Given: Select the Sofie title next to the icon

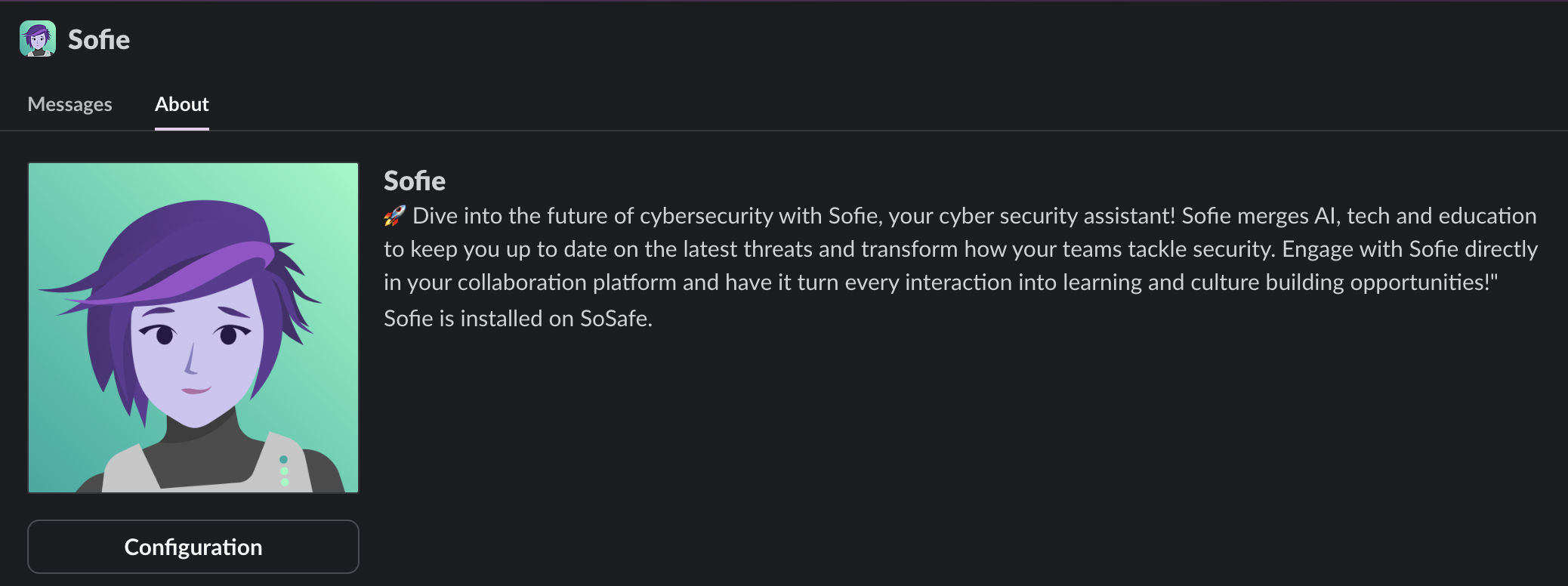Looking at the screenshot, I should click(99, 39).
